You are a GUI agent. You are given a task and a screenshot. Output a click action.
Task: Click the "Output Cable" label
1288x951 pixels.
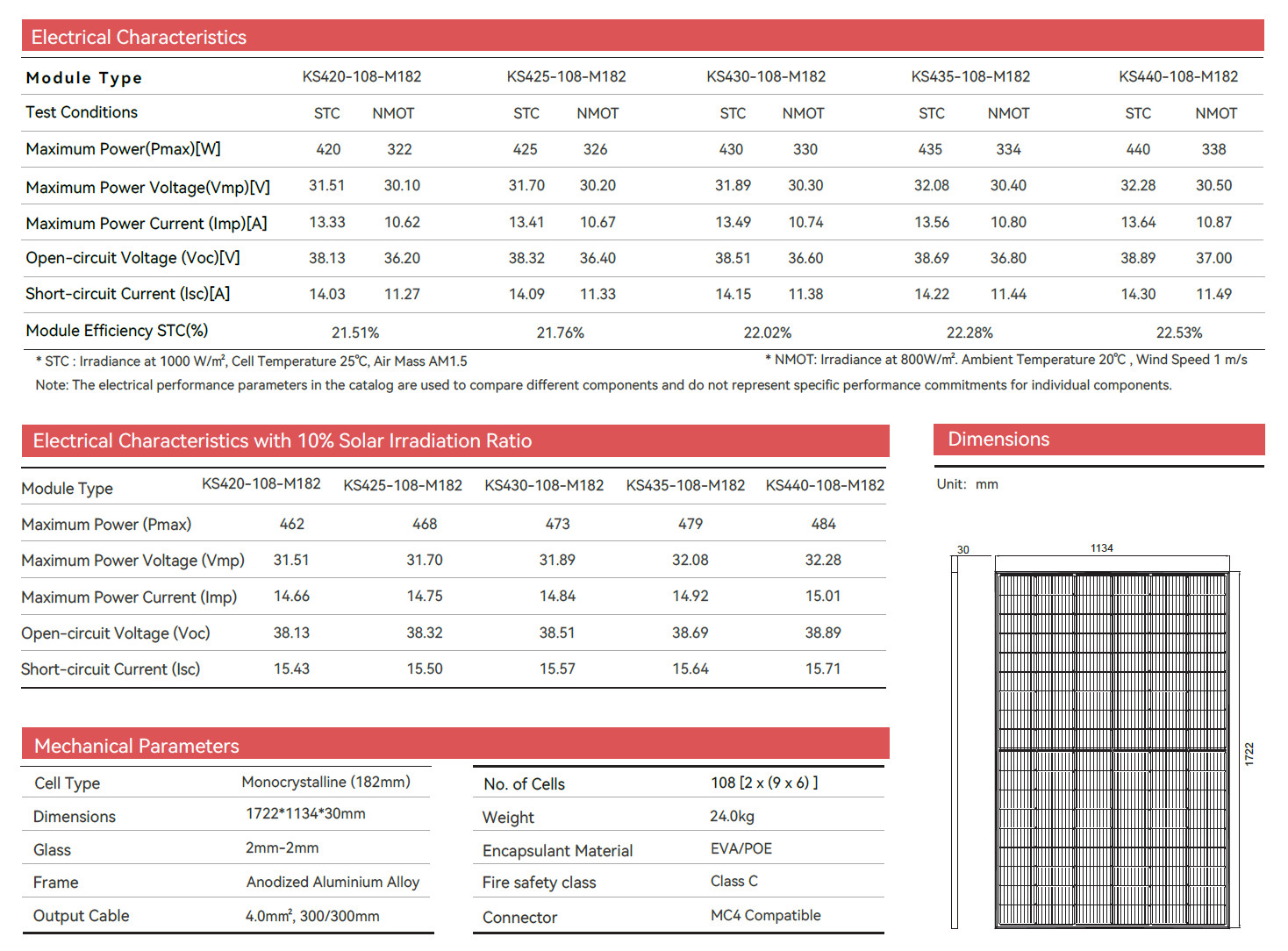pyautogui.click(x=81, y=916)
